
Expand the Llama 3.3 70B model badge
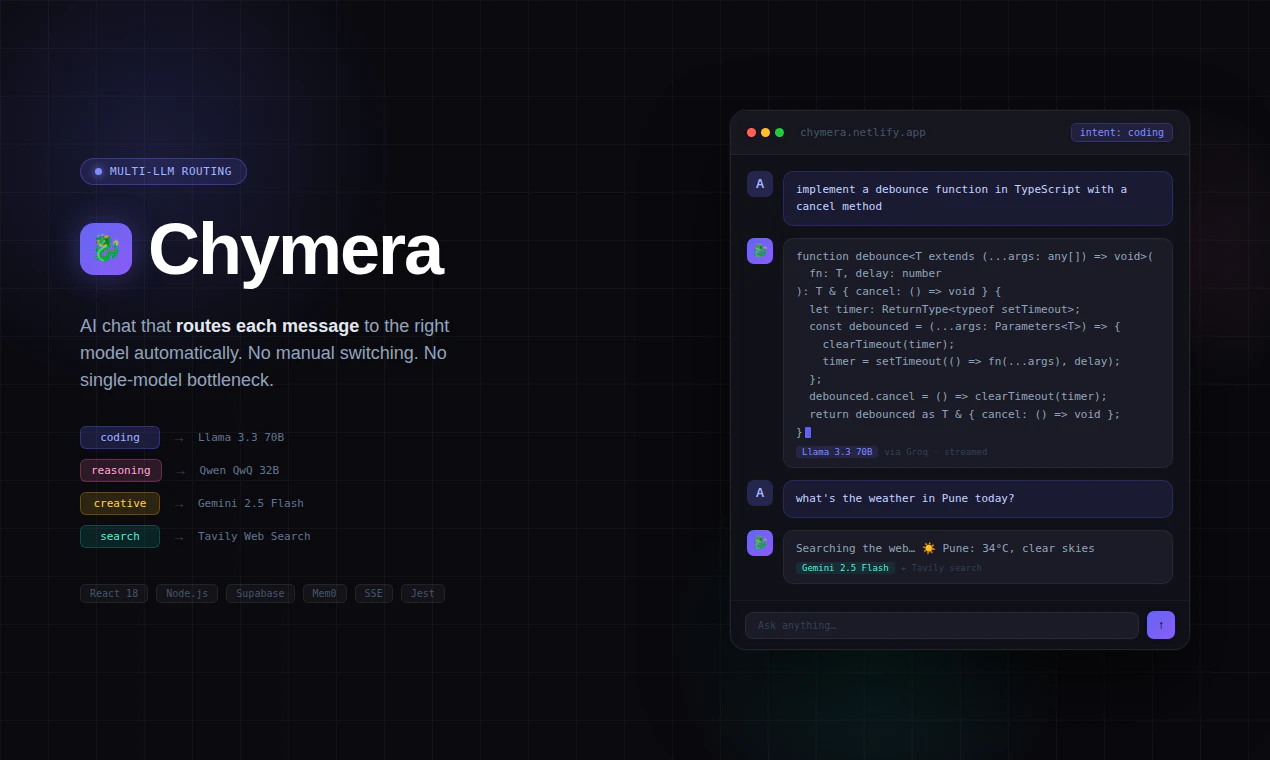point(836,451)
